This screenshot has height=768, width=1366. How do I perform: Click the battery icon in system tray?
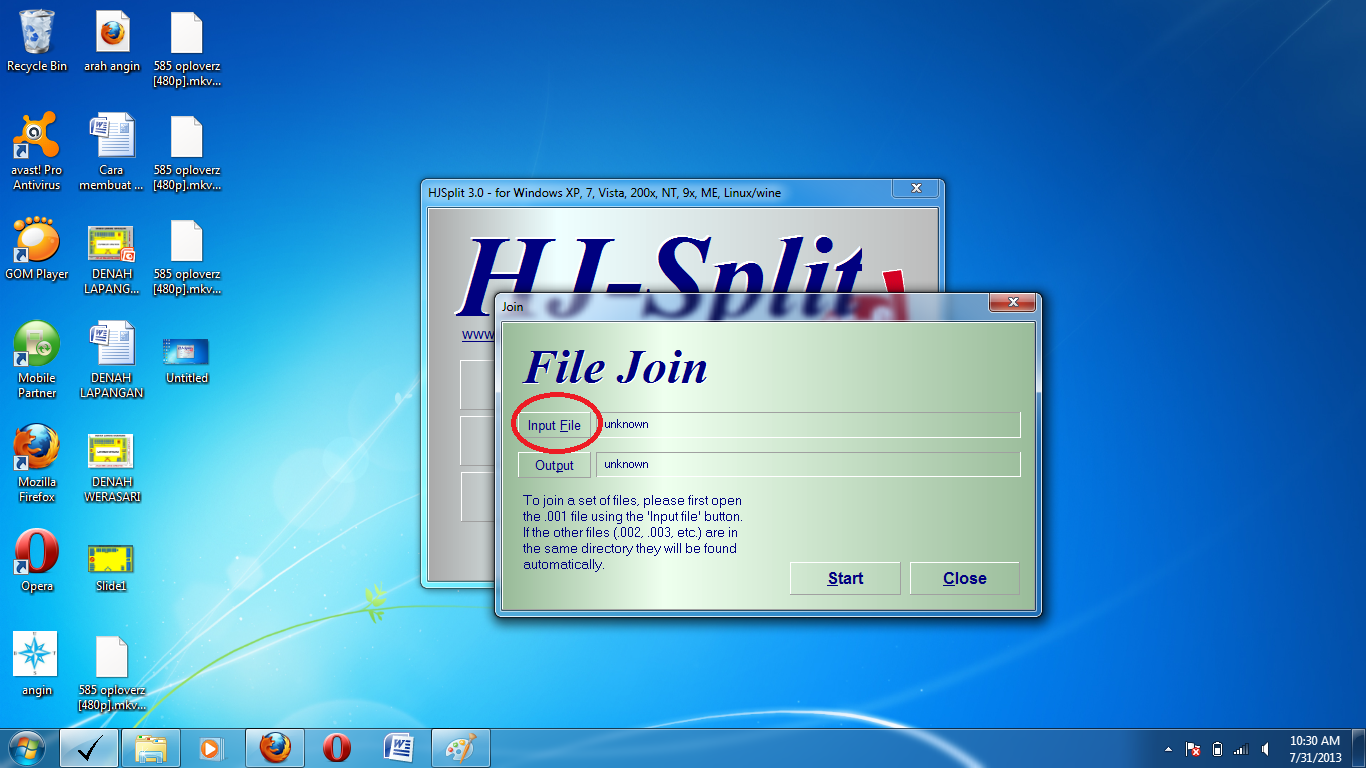(1217, 749)
